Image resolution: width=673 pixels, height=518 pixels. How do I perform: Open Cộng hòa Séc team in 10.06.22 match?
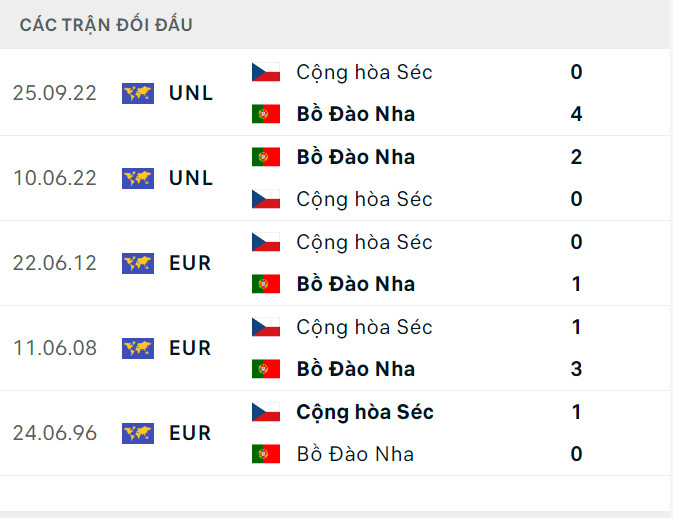(x=364, y=199)
